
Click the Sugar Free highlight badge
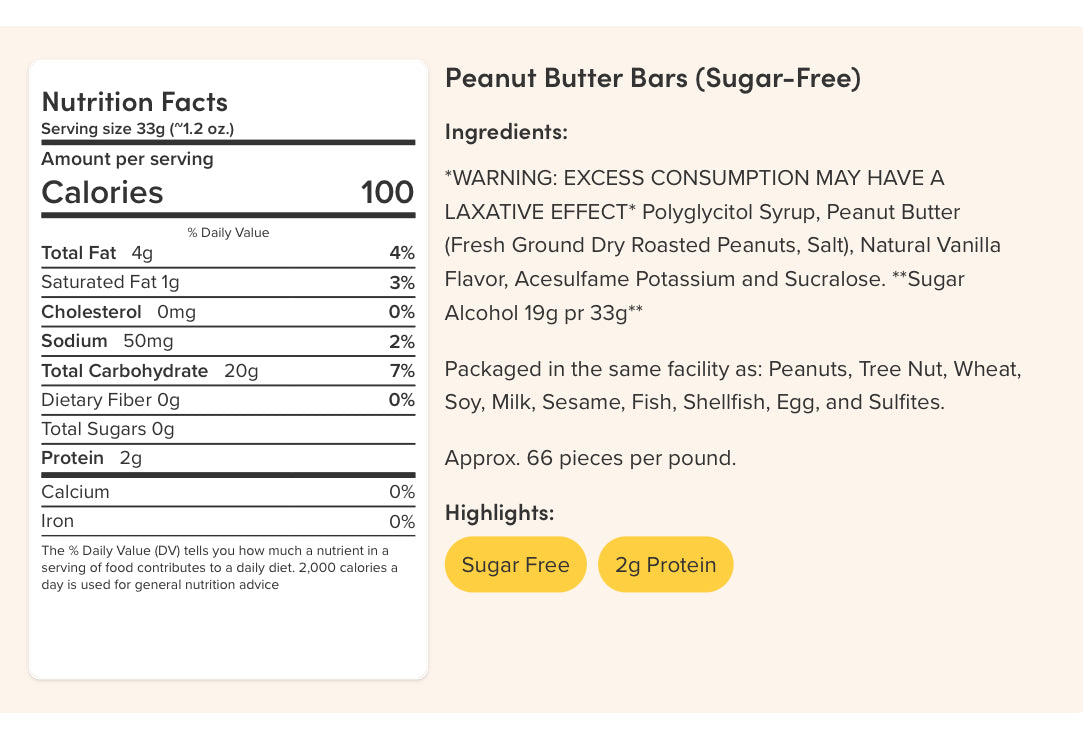coord(515,565)
